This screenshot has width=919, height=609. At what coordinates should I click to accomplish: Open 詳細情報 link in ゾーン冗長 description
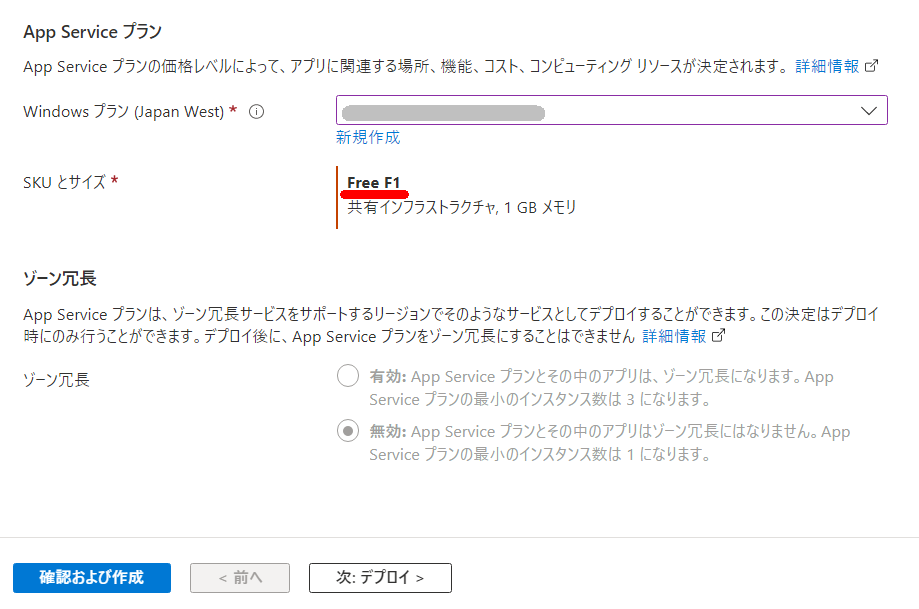673,336
